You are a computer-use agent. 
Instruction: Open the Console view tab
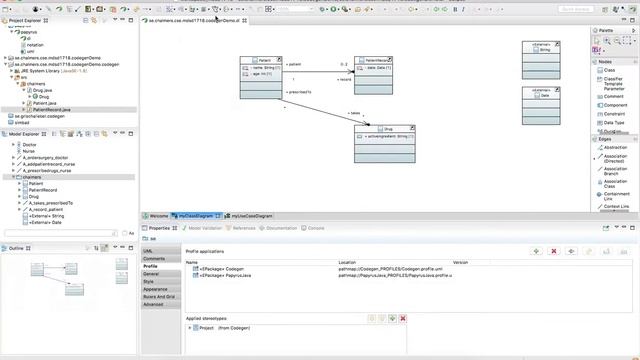[313, 228]
